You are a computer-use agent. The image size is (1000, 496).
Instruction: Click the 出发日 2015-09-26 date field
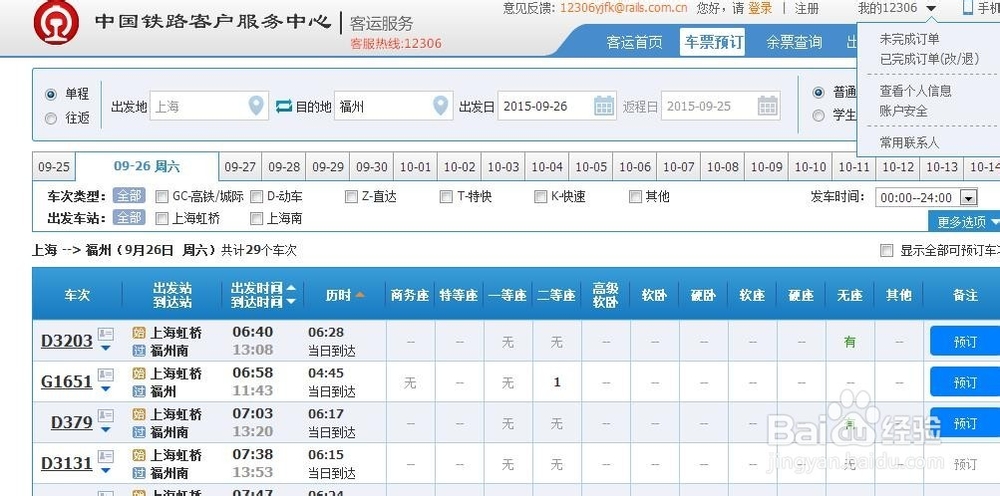(x=557, y=106)
